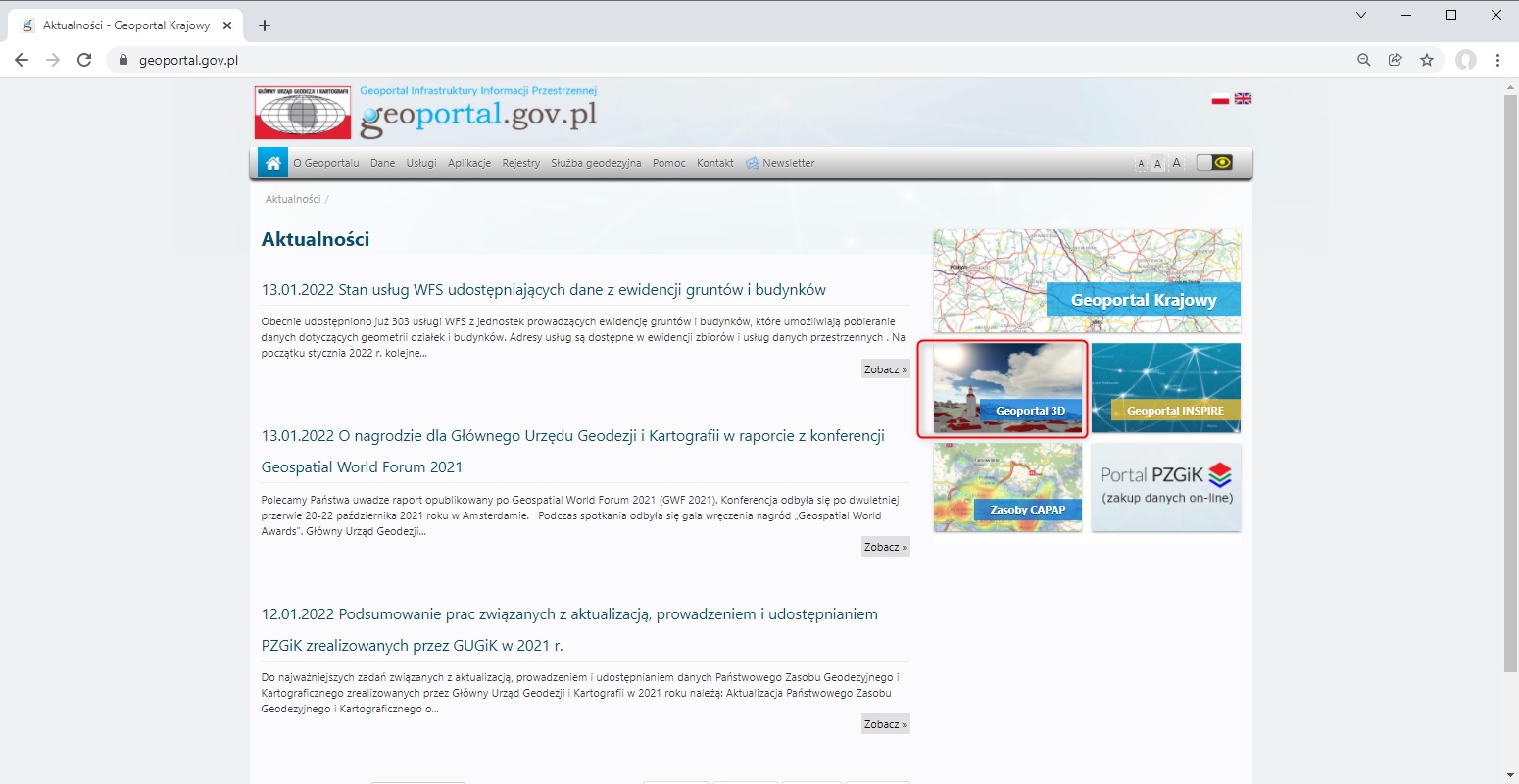Click the share page icon
Image resolution: width=1519 pixels, height=784 pixels.
[1395, 60]
